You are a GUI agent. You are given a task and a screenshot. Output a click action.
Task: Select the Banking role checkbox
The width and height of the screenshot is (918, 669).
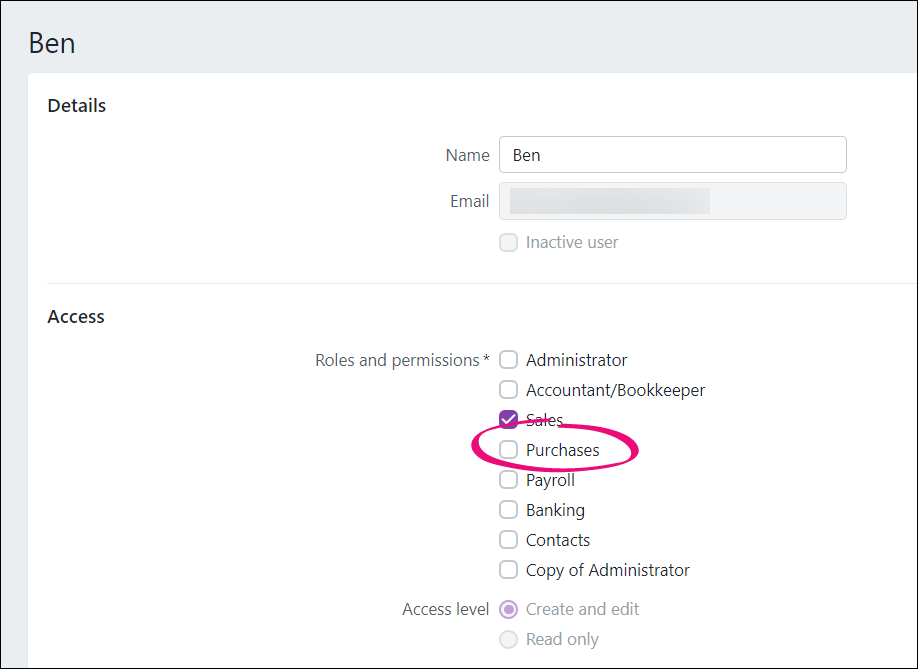click(508, 509)
